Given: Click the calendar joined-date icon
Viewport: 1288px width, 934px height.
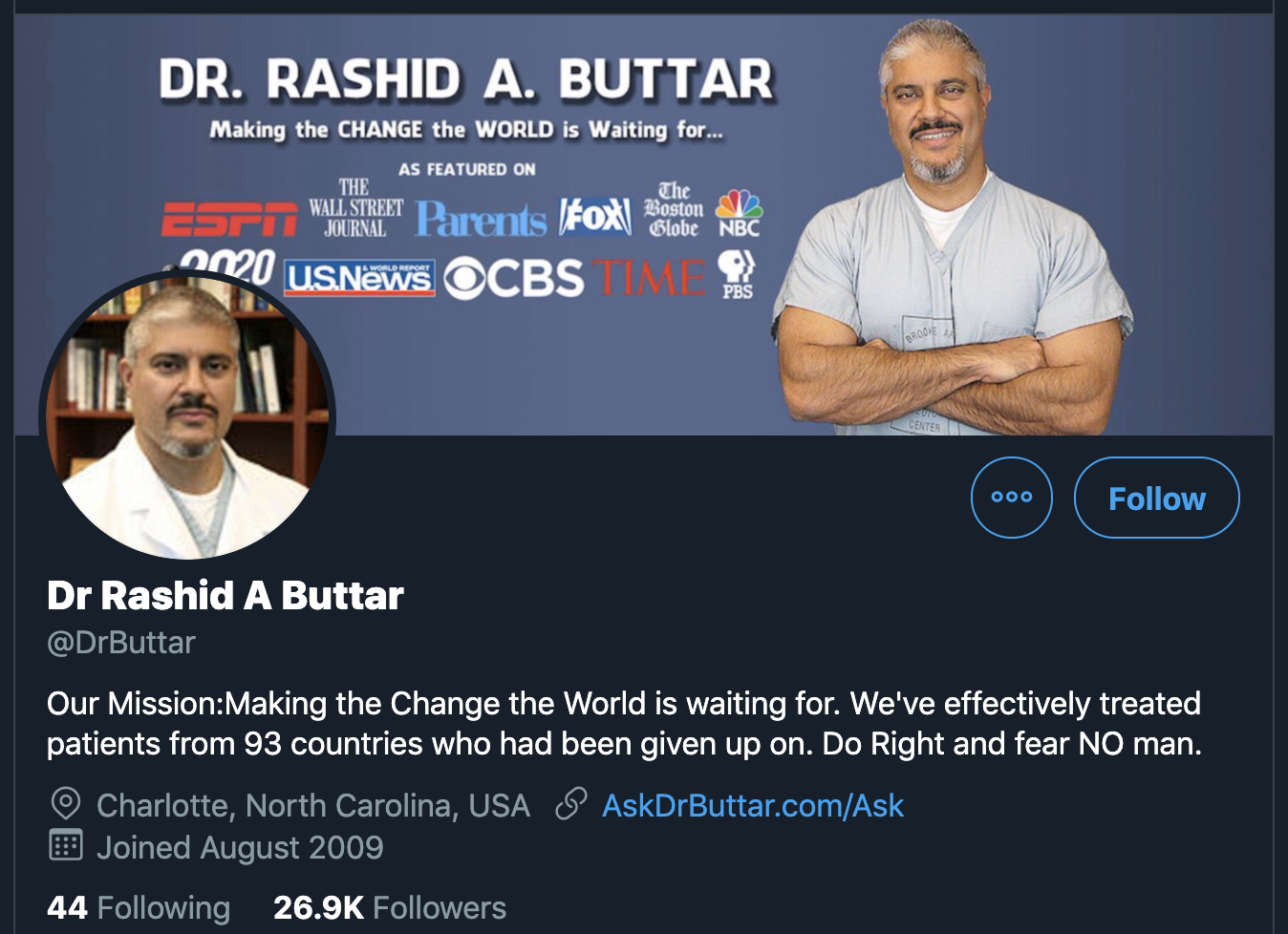Looking at the screenshot, I should 65,845.
